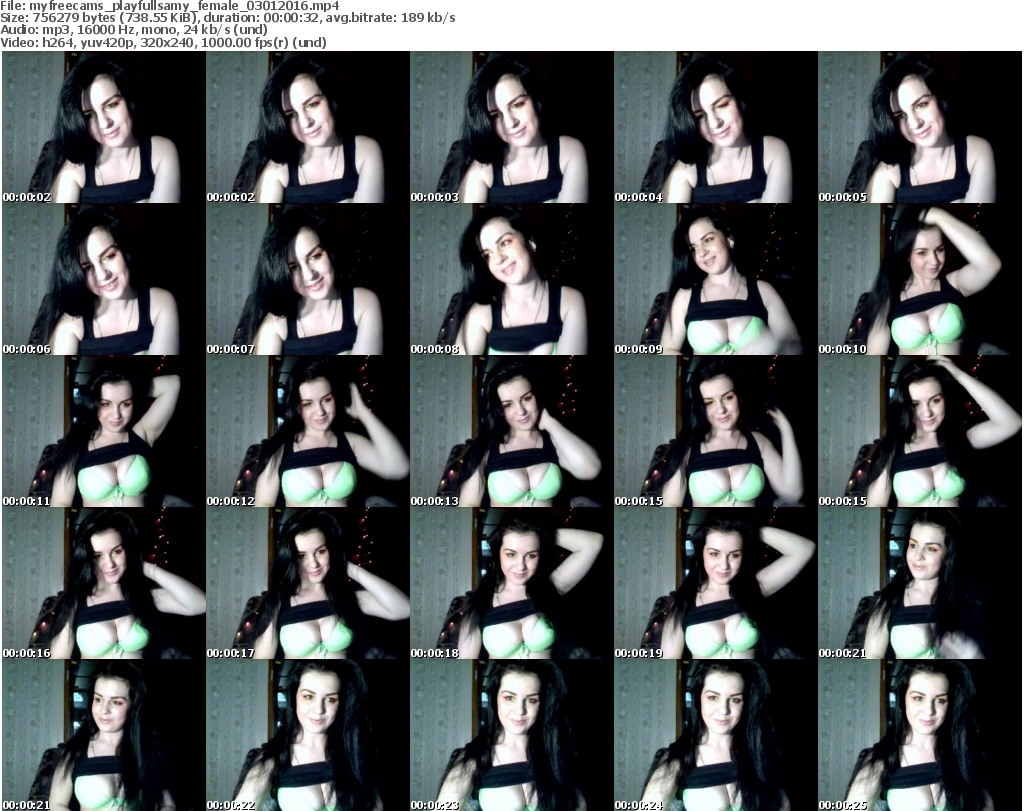This screenshot has height=811, width=1024.
Task: Select the thumbnail stamped 00:00:04
Action: pyautogui.click(x=715, y=127)
